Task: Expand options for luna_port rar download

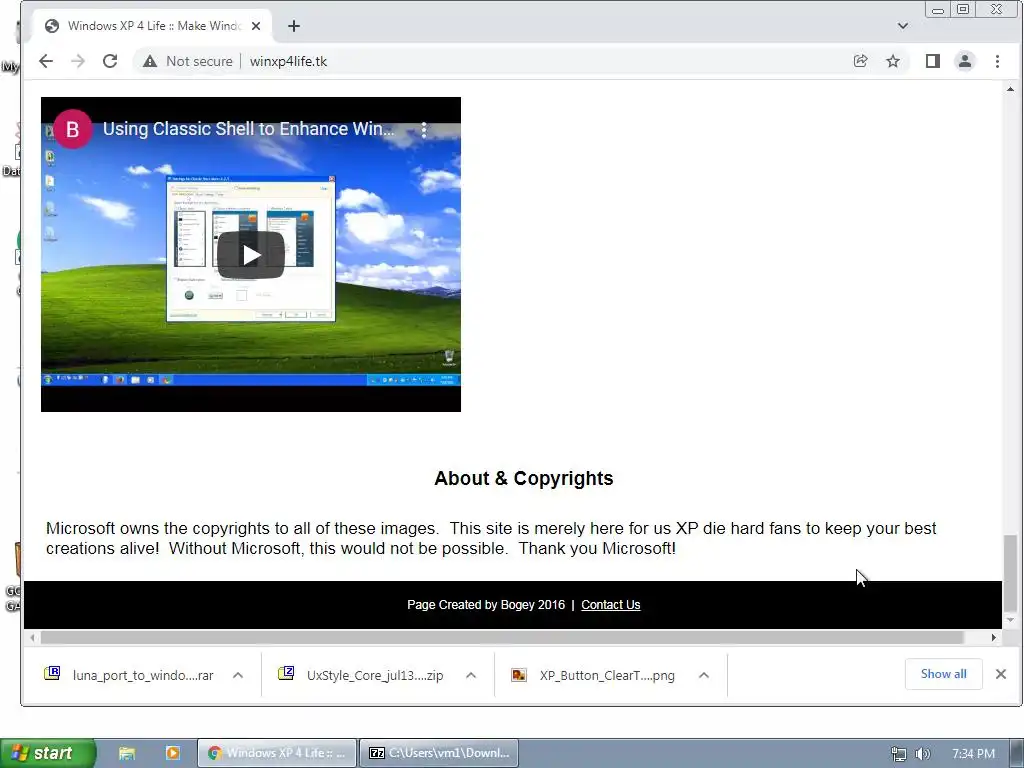Action: click(x=238, y=675)
